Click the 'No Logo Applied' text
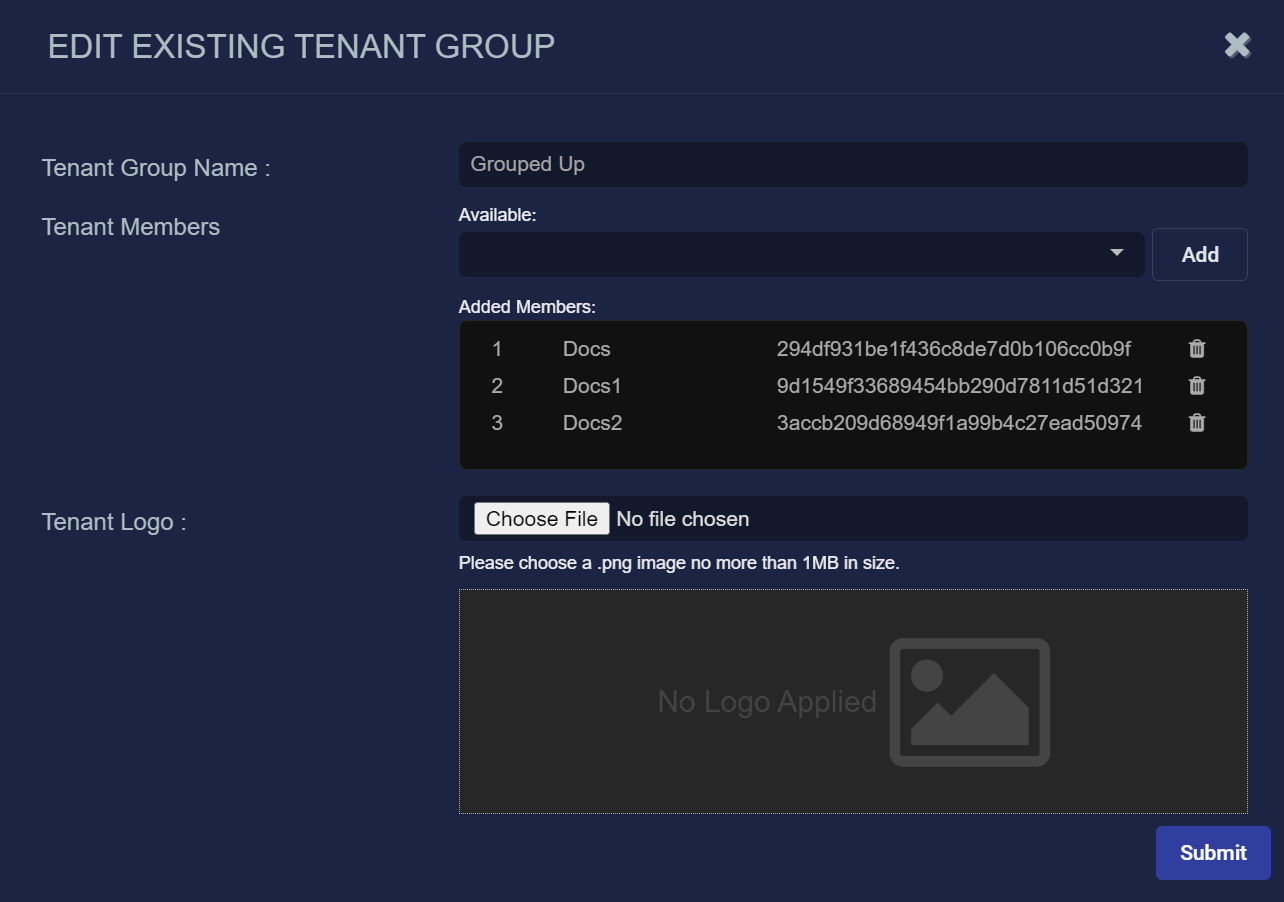 tap(766, 702)
